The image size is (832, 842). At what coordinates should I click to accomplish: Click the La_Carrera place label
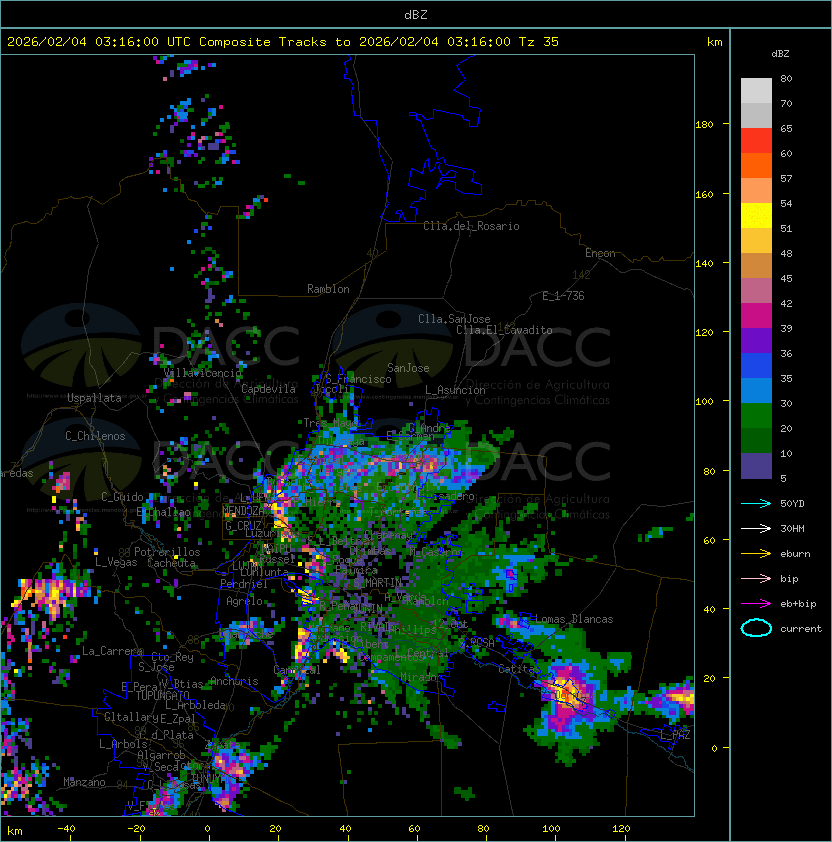pos(112,651)
